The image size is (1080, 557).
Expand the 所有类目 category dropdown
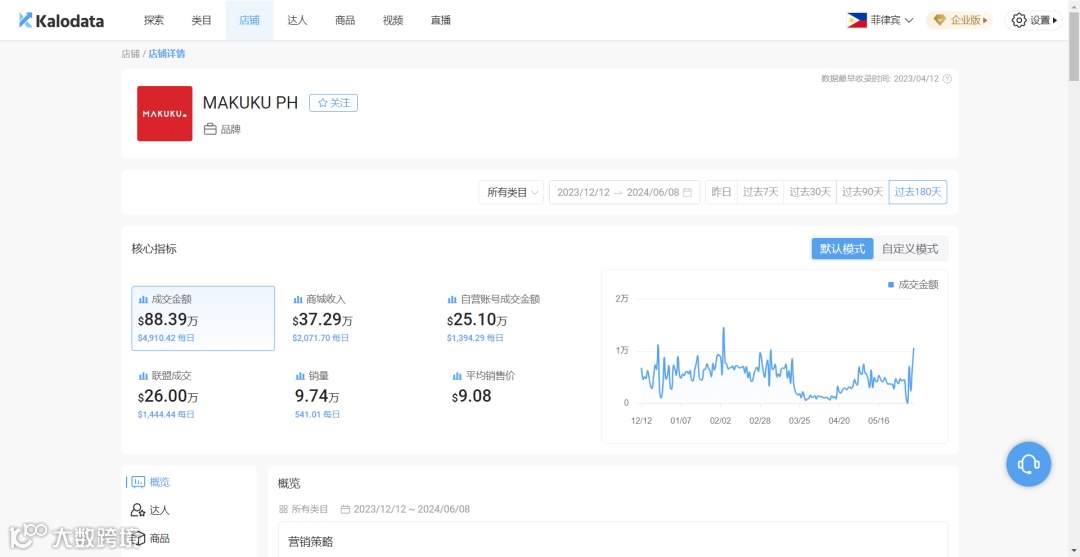coord(511,192)
